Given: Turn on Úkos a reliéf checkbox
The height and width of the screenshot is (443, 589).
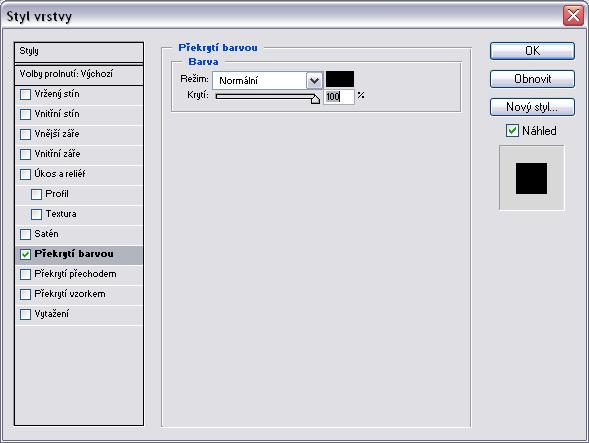Looking at the screenshot, I should (25, 174).
